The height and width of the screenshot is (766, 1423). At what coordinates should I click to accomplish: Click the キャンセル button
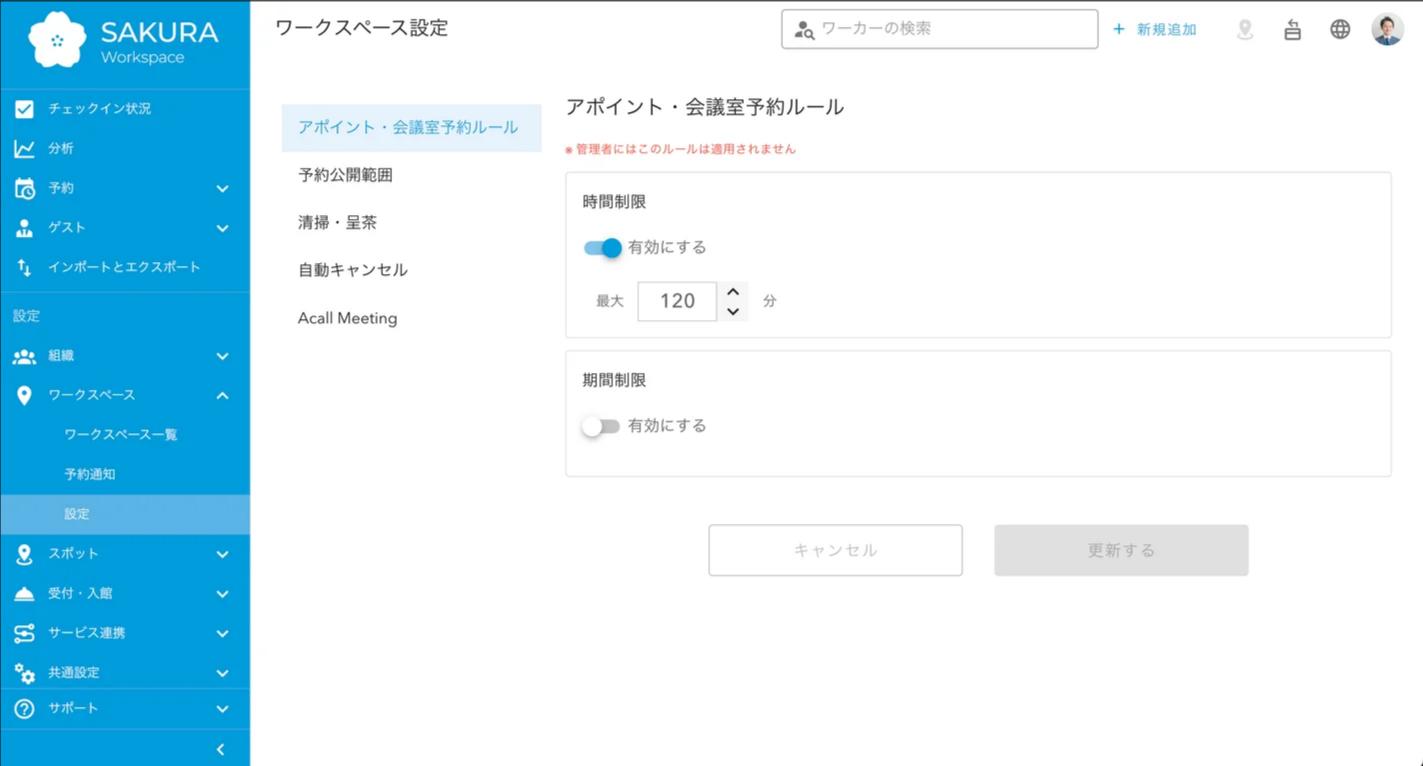point(835,550)
